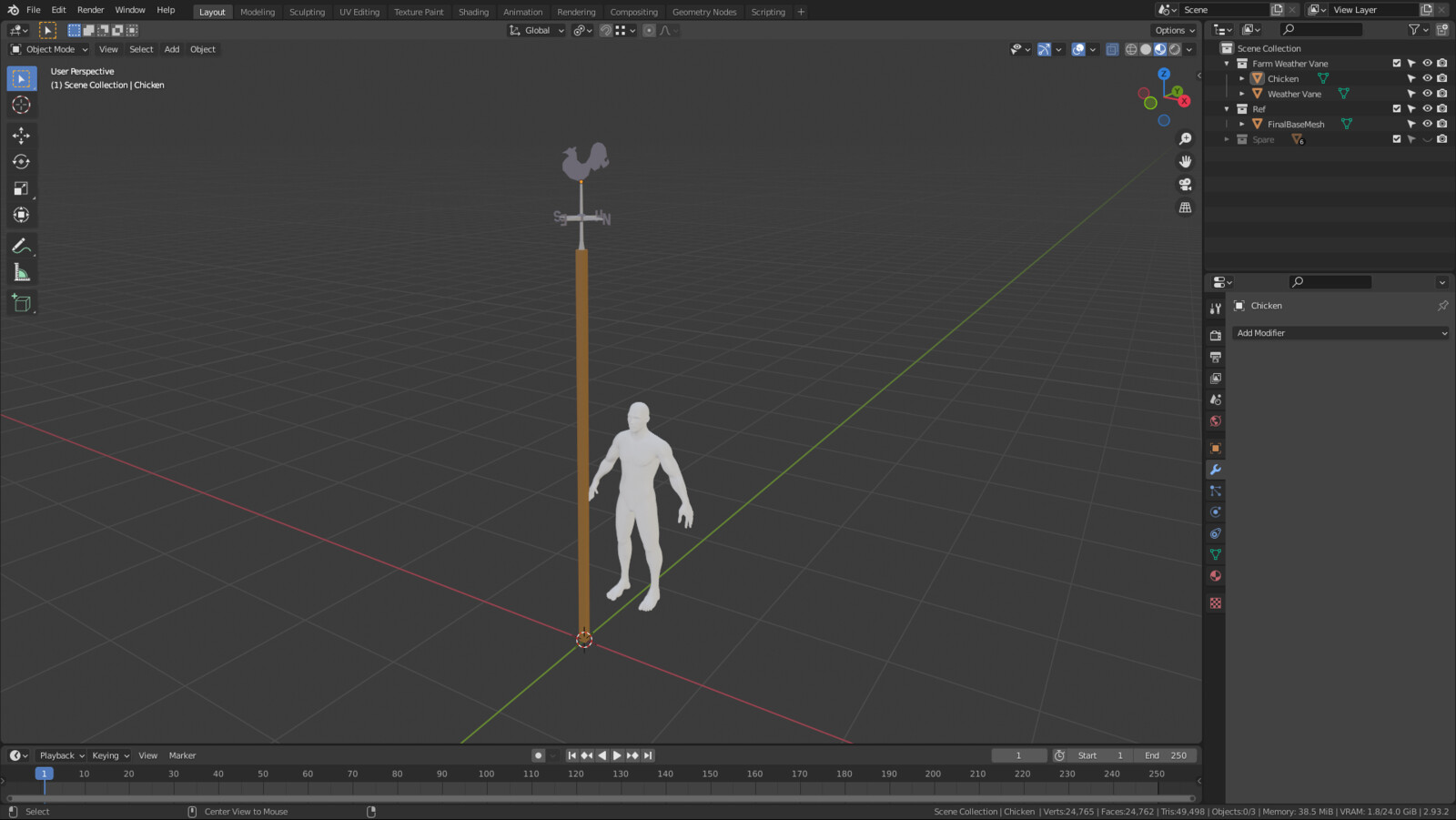Screen dimensions: 1456x820
Task: Click the timeline Marker menu
Action: [x=182, y=755]
